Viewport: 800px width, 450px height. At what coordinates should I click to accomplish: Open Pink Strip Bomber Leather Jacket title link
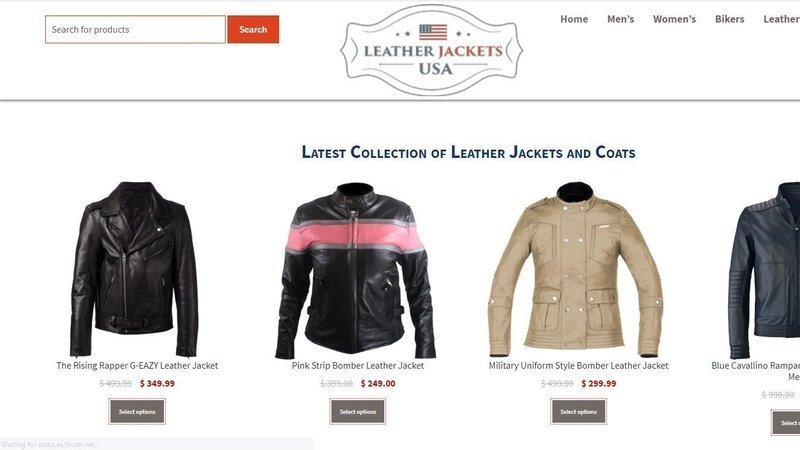point(358,365)
